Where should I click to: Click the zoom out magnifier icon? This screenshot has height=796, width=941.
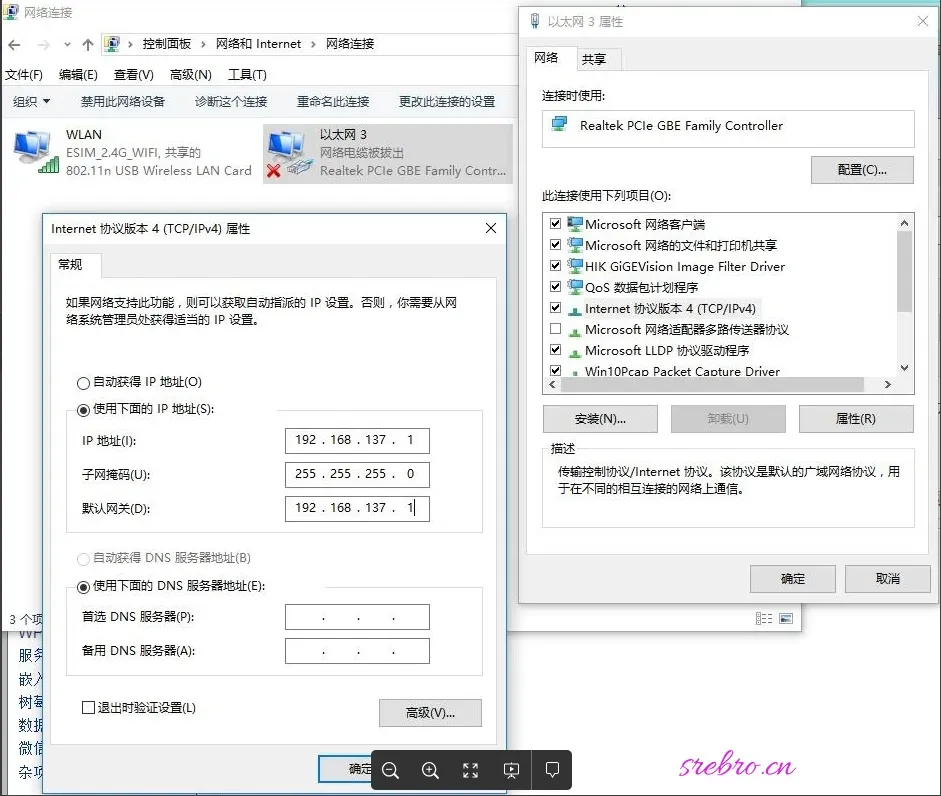[390, 770]
